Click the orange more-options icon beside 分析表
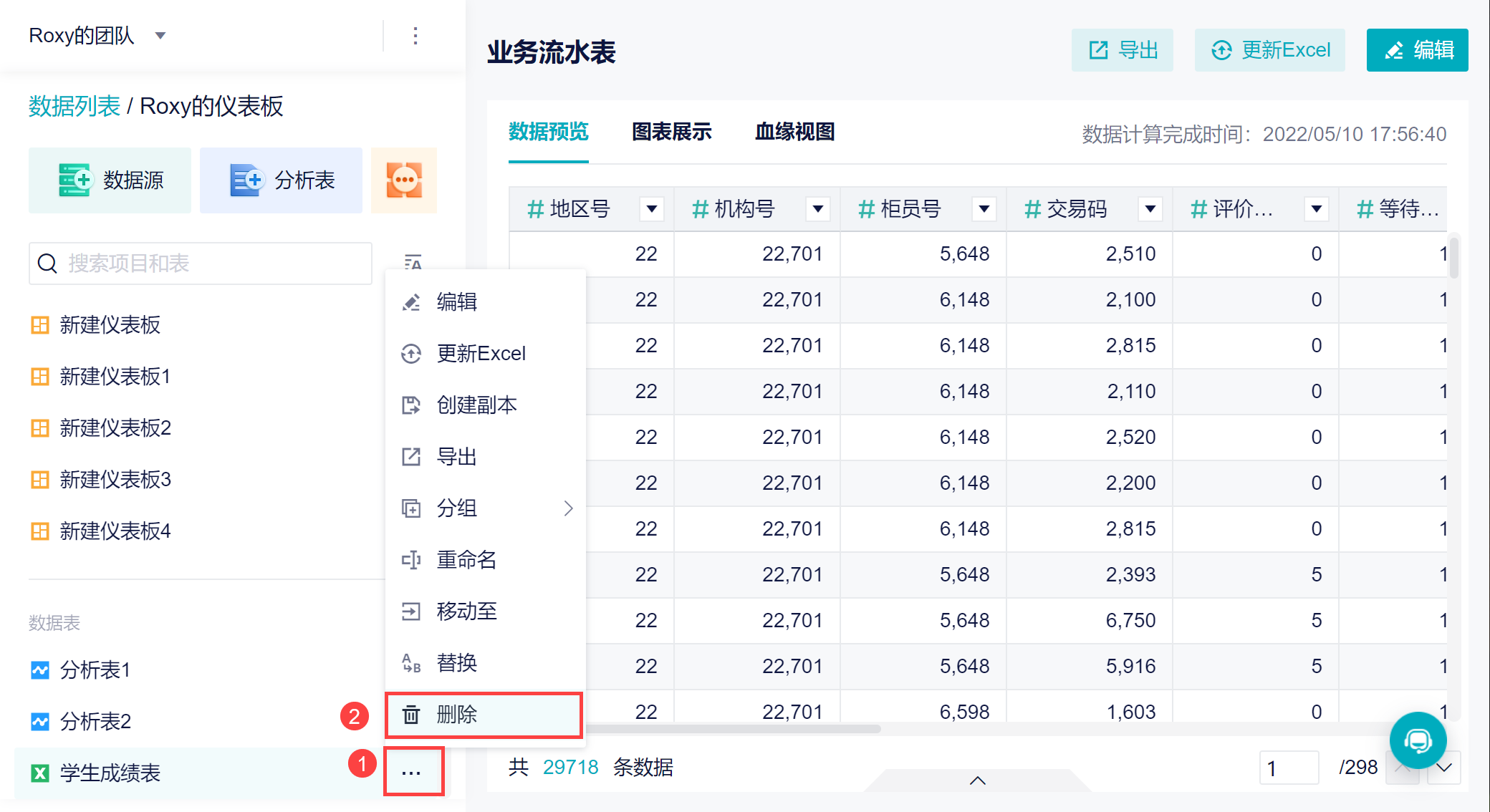Viewport: 1490px width, 812px height. (x=404, y=180)
